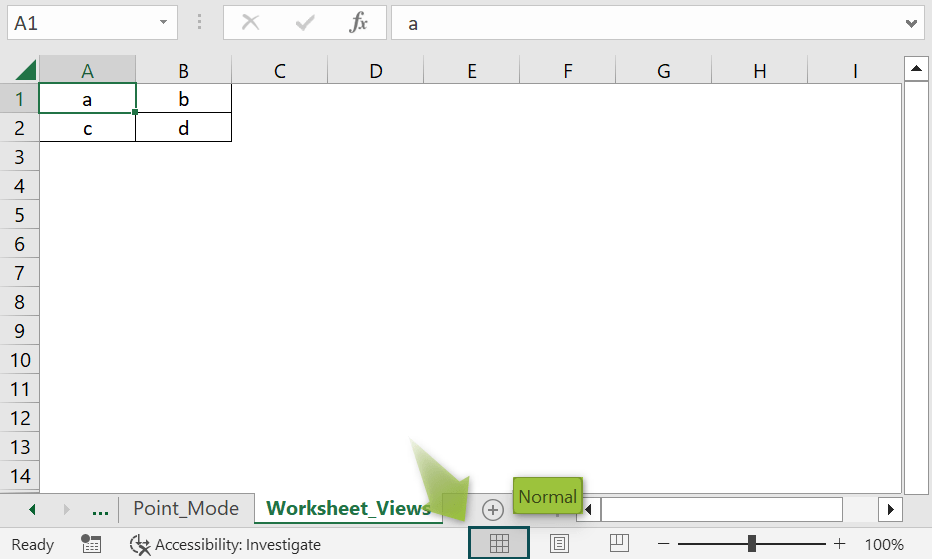Confirm entry with the checkmark icon
This screenshot has width=932, height=559.
305,23
